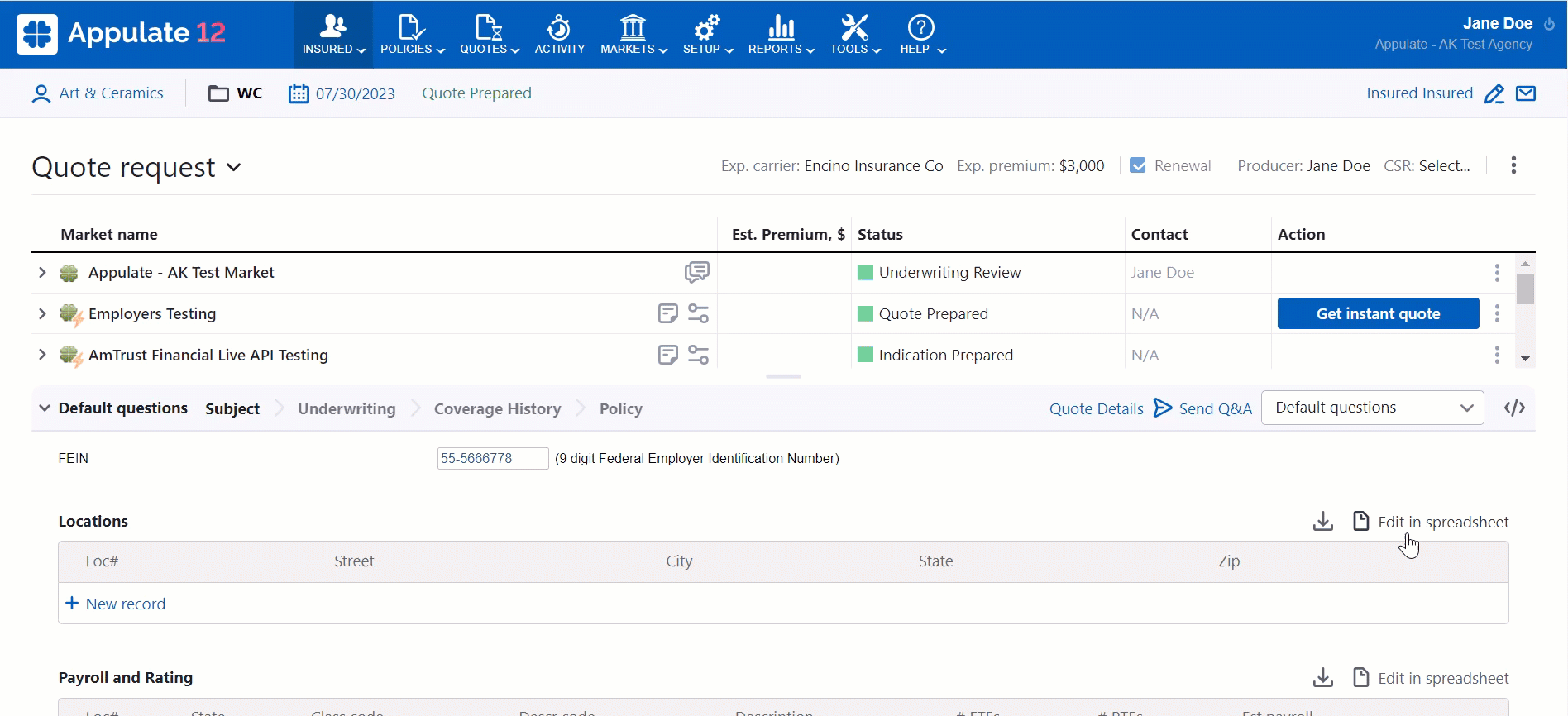Open the Quotes menu
Viewport: 1568px width, 716px height.
[x=489, y=34]
